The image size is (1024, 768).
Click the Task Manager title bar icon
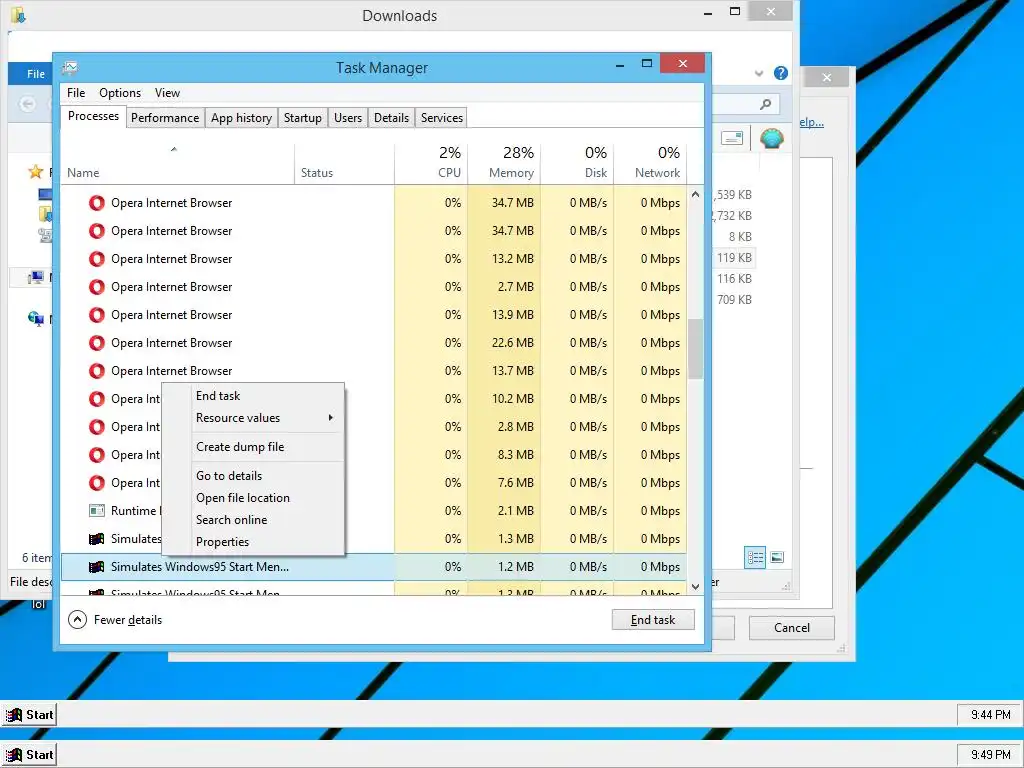pos(70,67)
